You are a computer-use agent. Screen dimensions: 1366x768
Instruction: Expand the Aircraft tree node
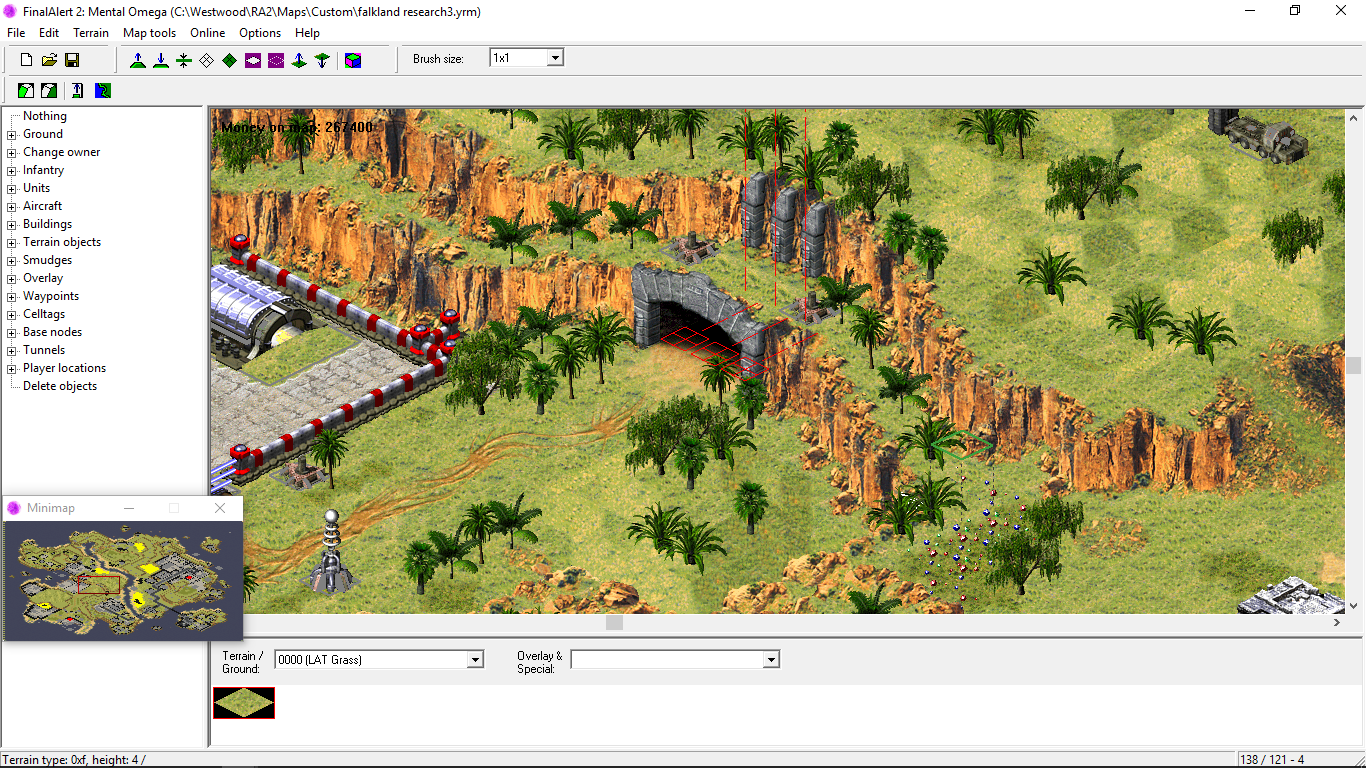12,206
